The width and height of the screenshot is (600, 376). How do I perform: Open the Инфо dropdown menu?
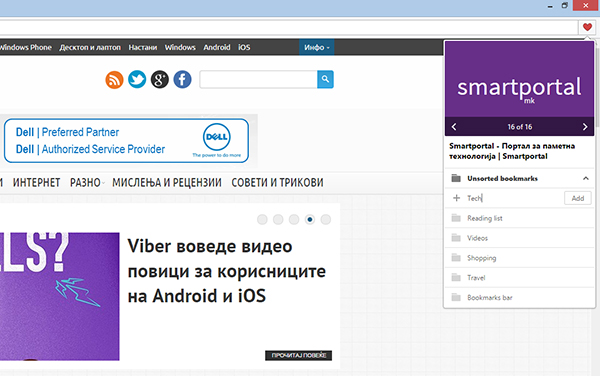click(316, 47)
